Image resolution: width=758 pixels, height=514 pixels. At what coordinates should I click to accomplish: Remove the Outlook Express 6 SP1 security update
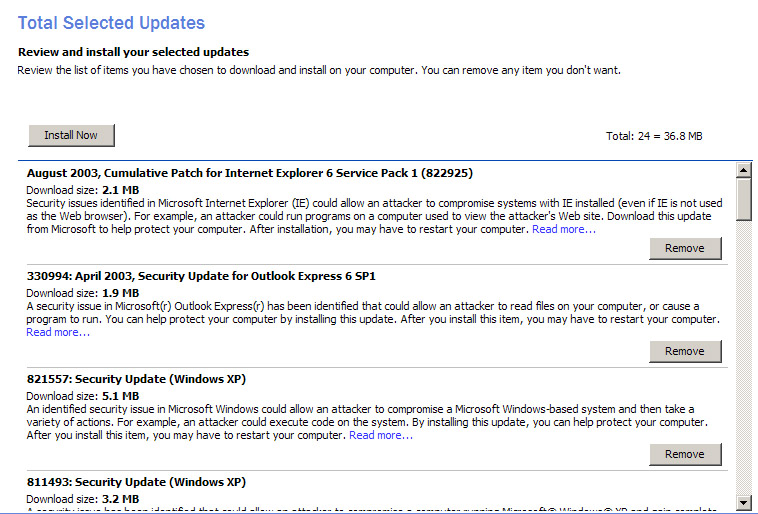pyautogui.click(x=684, y=351)
